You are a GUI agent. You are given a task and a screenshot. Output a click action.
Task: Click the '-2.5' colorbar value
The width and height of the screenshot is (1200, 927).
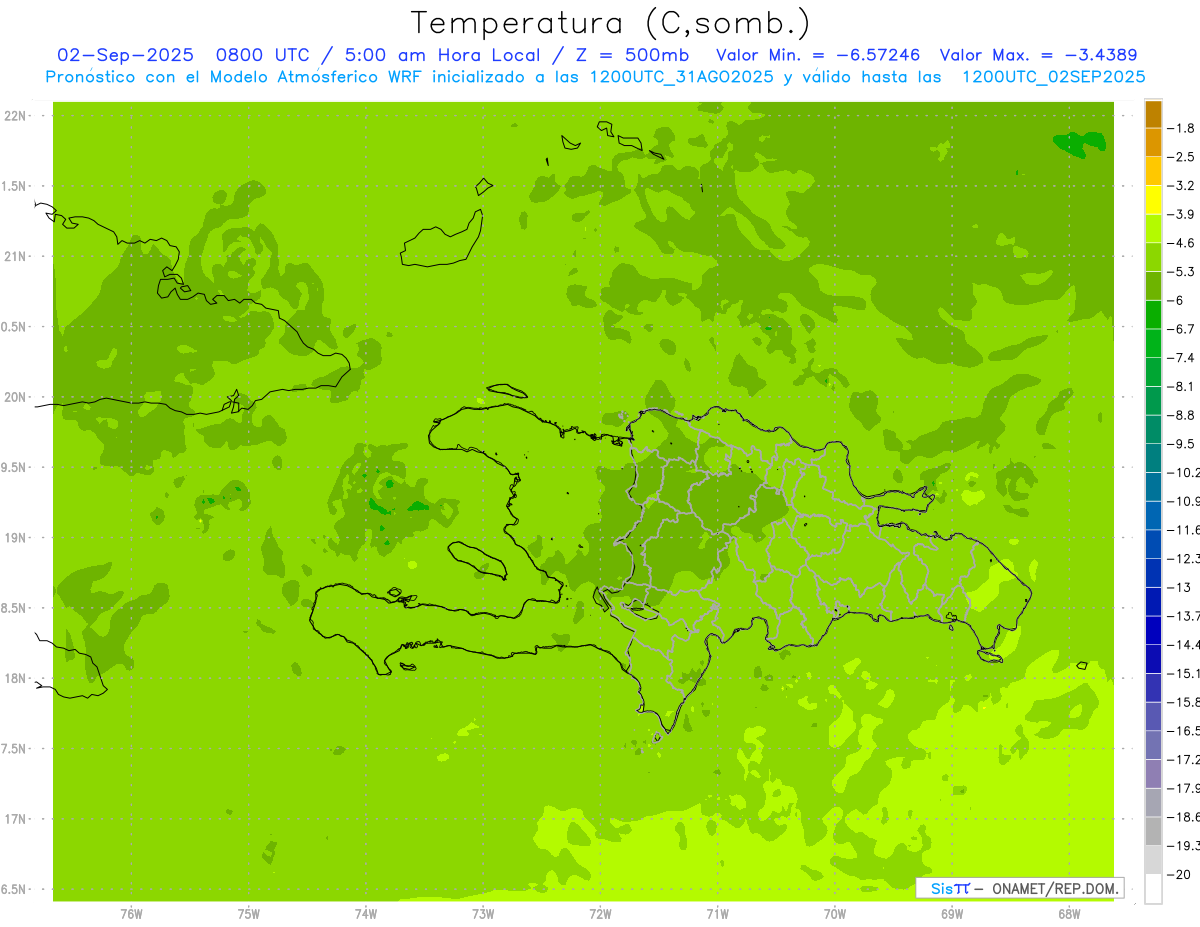pyautogui.click(x=1183, y=157)
